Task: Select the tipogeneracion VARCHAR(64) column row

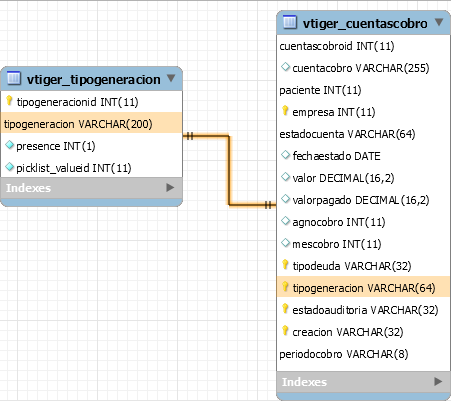Action: (363, 287)
